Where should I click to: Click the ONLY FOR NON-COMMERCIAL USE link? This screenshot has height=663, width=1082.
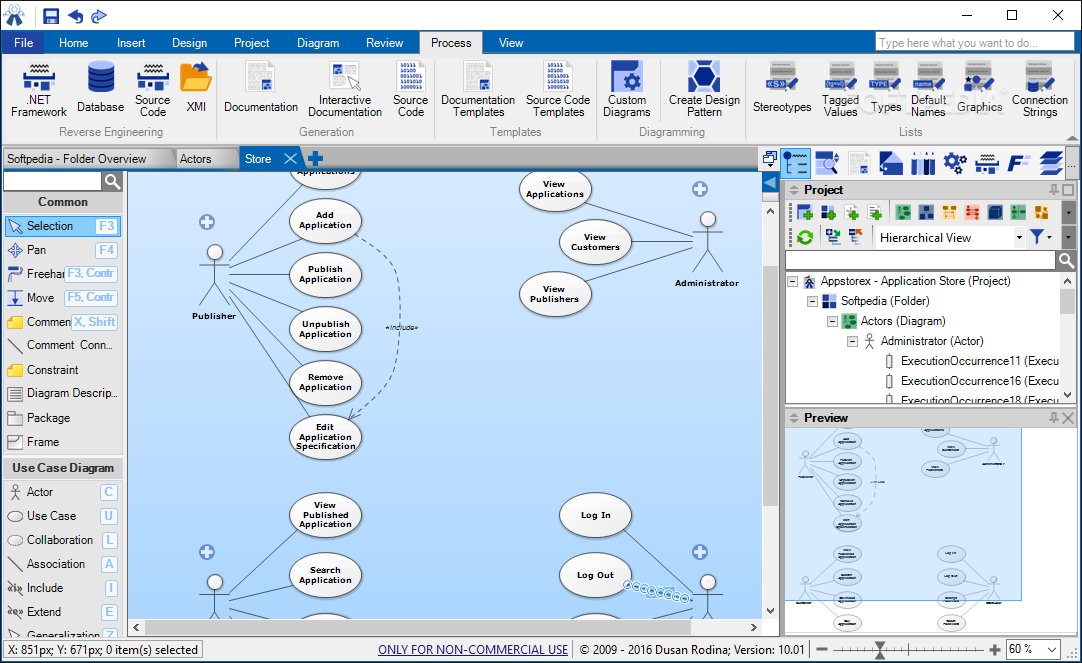pos(473,650)
